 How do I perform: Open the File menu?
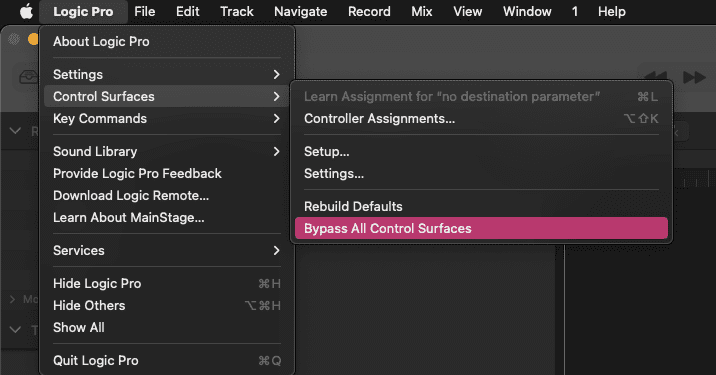coord(145,11)
